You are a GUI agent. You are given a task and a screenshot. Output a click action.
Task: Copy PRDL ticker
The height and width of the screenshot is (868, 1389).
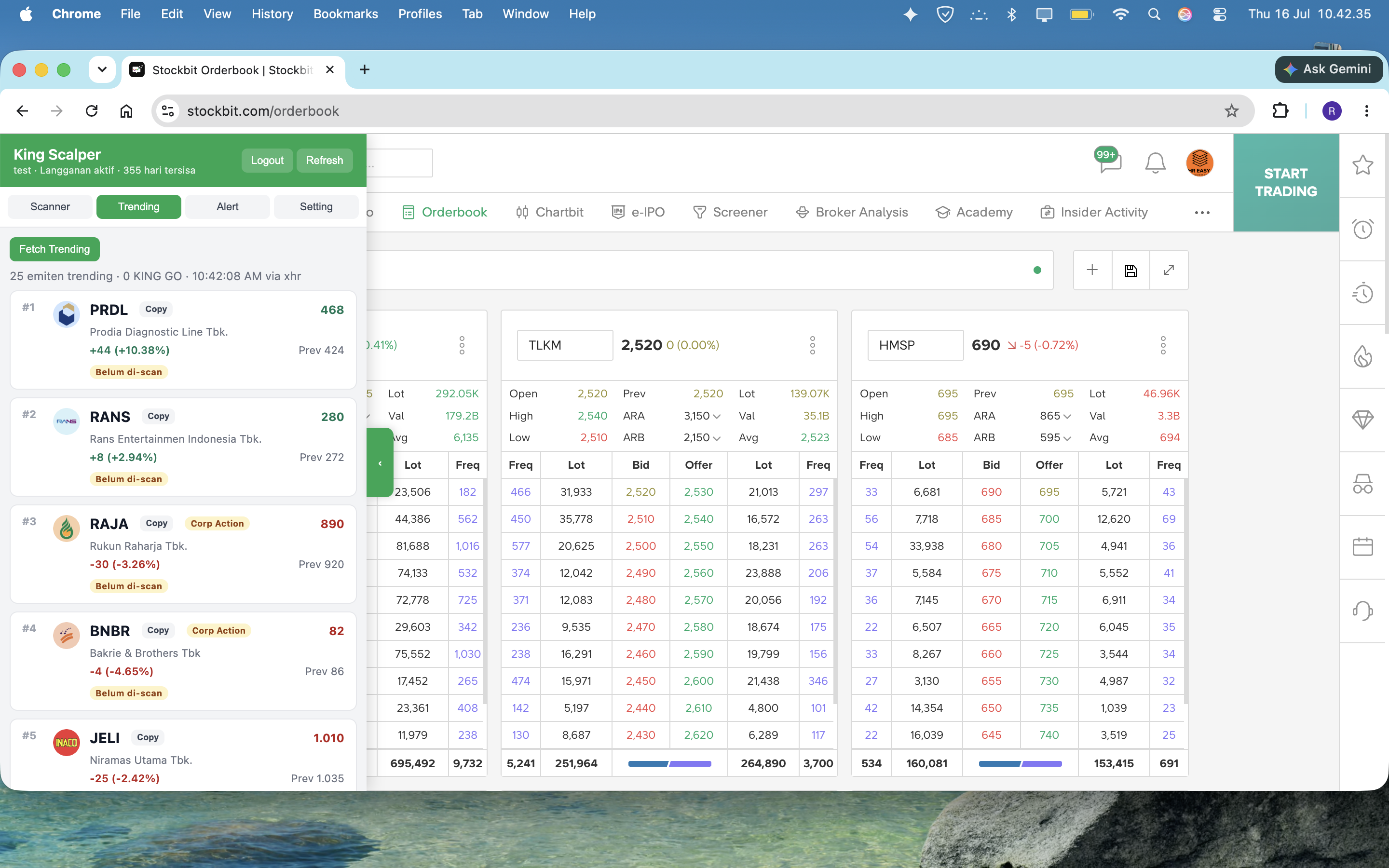click(x=156, y=309)
